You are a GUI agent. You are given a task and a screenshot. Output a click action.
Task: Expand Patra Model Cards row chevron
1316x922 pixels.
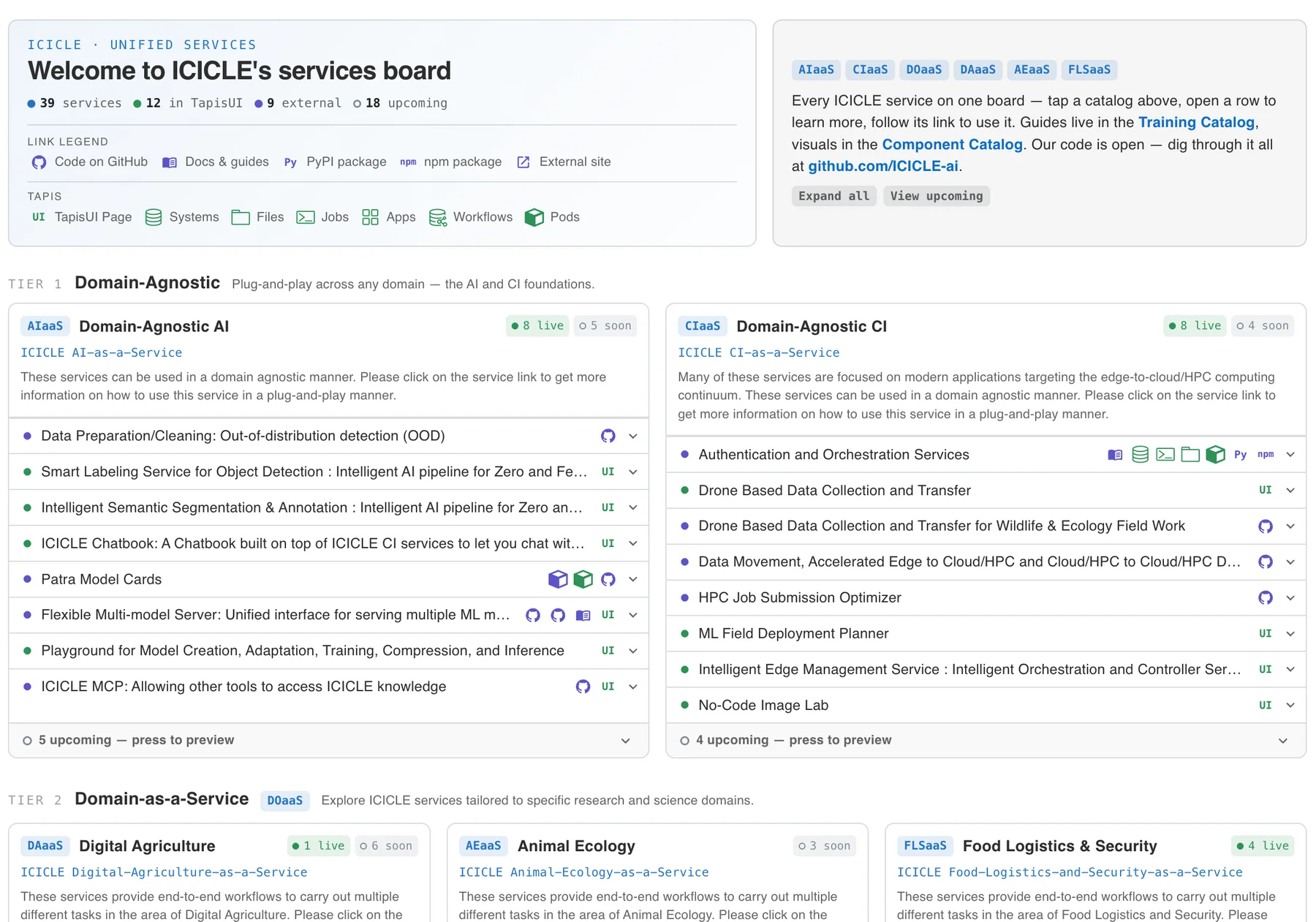click(x=633, y=579)
